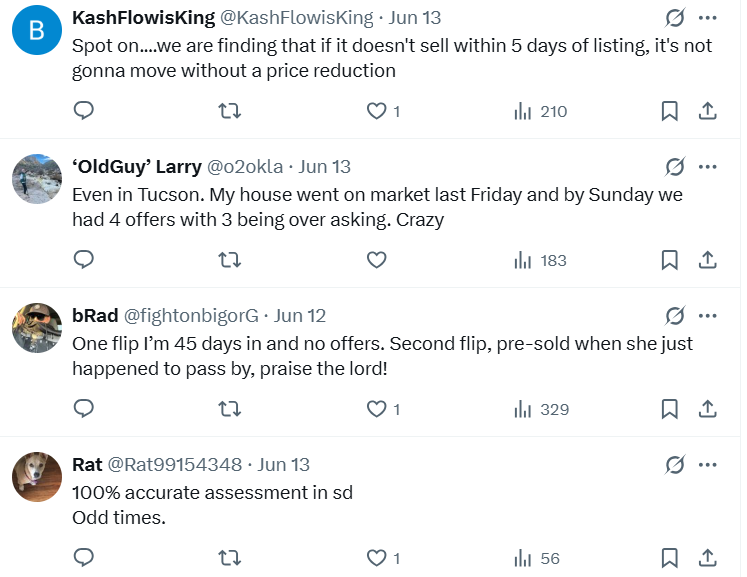Open @fightonbigorG profile handle
The height and width of the screenshot is (577, 747).
pos(191,315)
